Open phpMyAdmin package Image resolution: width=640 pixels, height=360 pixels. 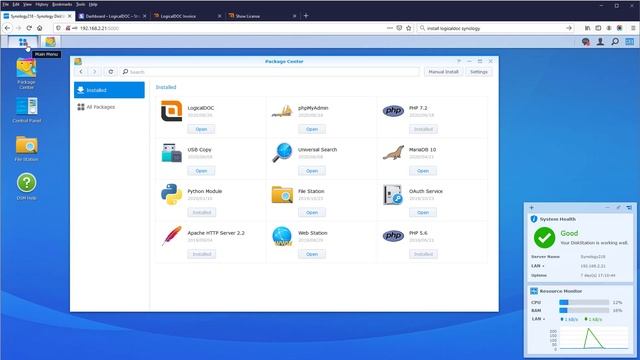point(312,129)
